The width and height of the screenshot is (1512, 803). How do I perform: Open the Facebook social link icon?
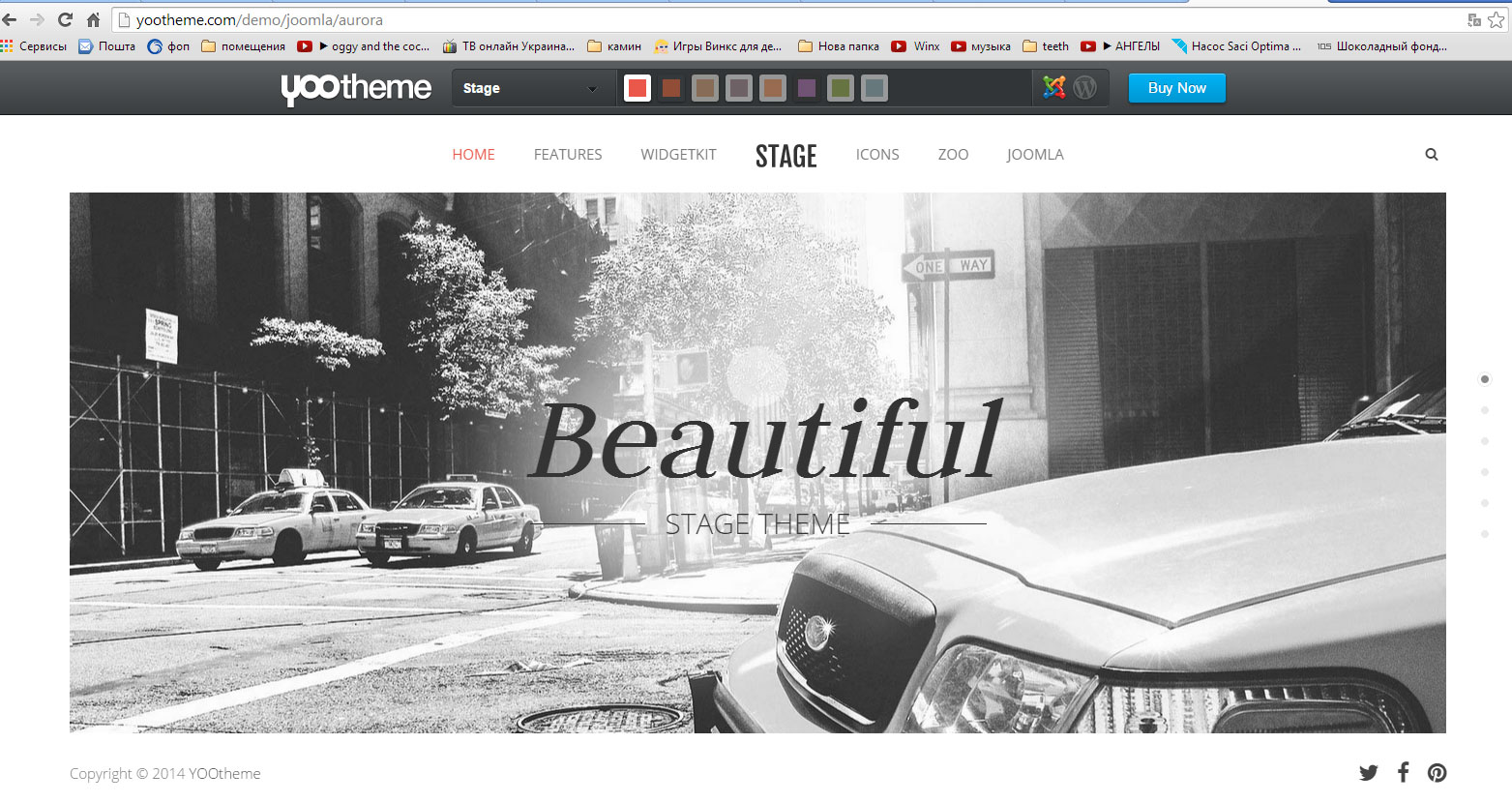click(1403, 772)
